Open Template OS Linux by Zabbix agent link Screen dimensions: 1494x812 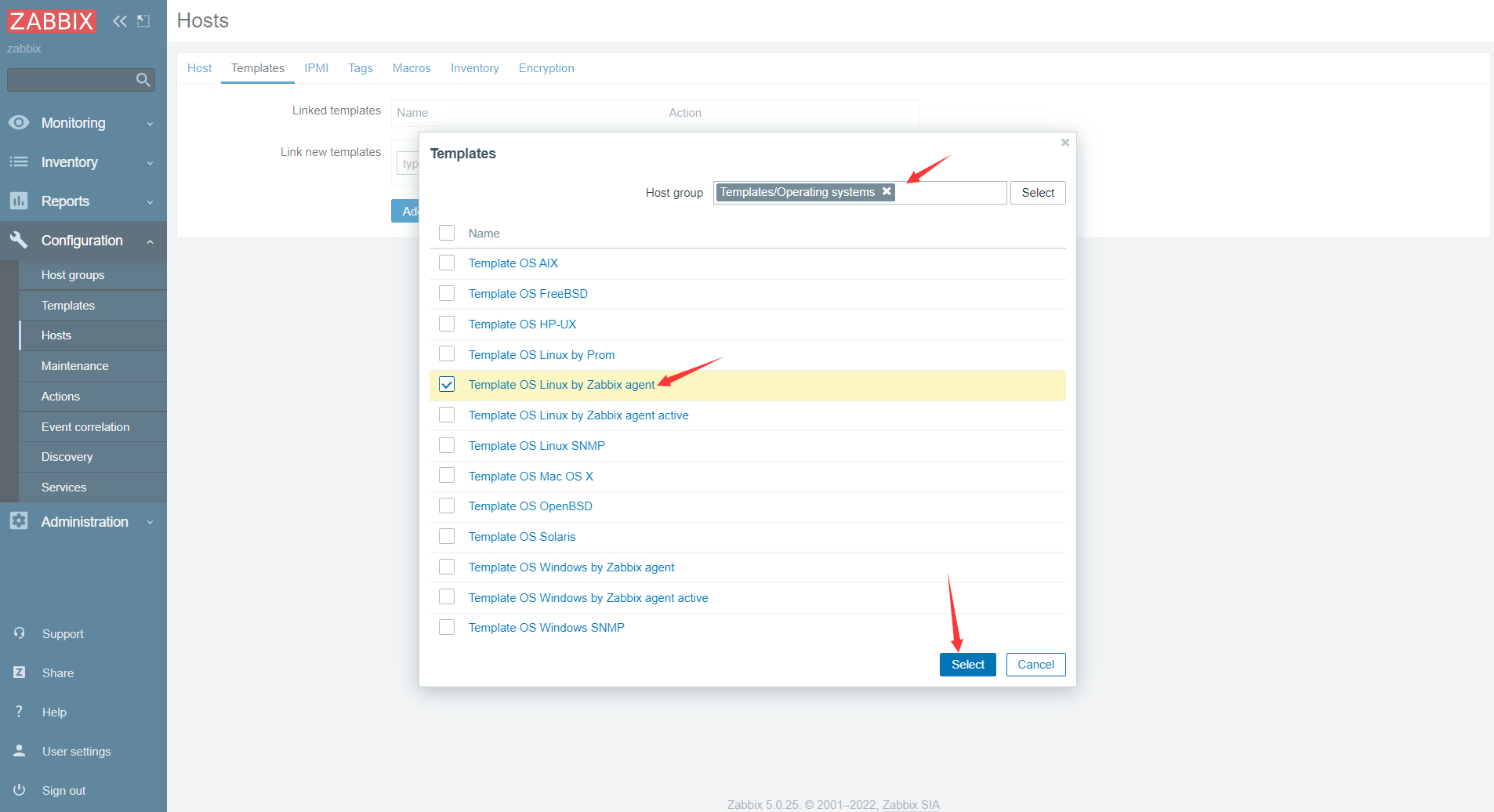coord(561,385)
